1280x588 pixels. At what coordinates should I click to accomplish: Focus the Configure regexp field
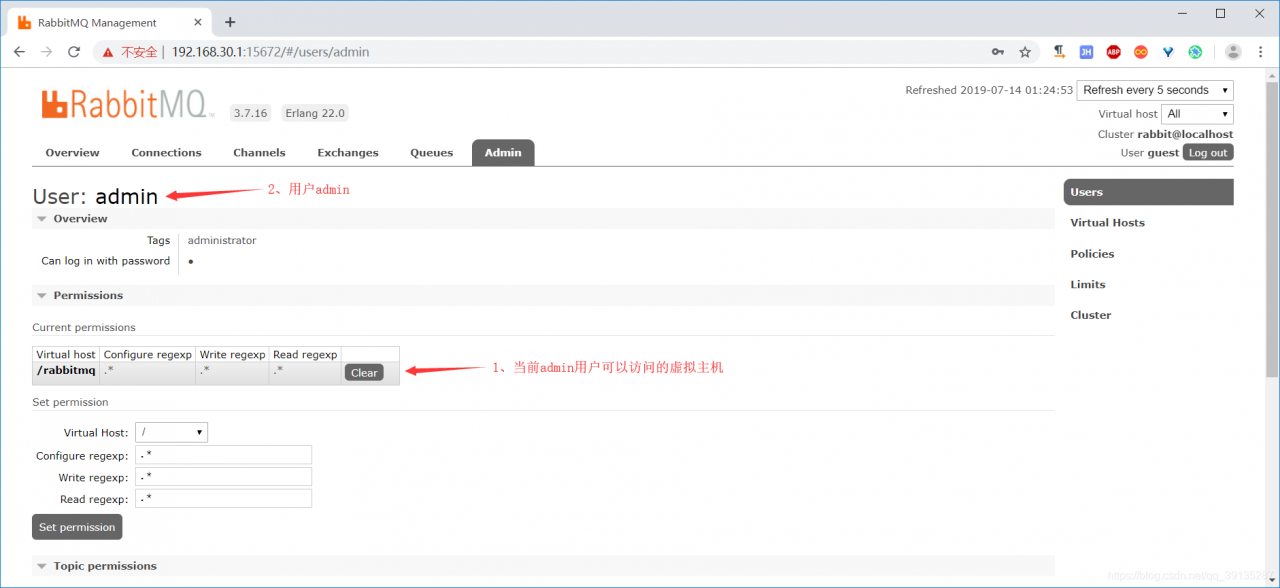click(223, 455)
